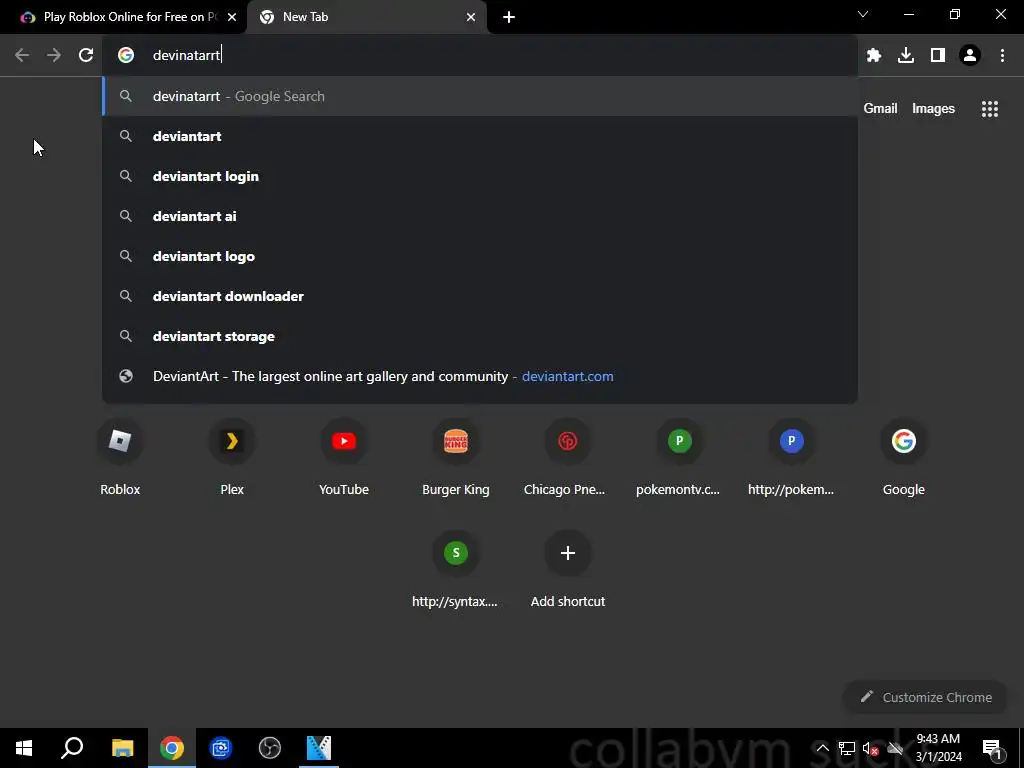Screen dimensions: 1024x768
Task: Open the OBS Studio taskbar icon
Action: point(270,748)
